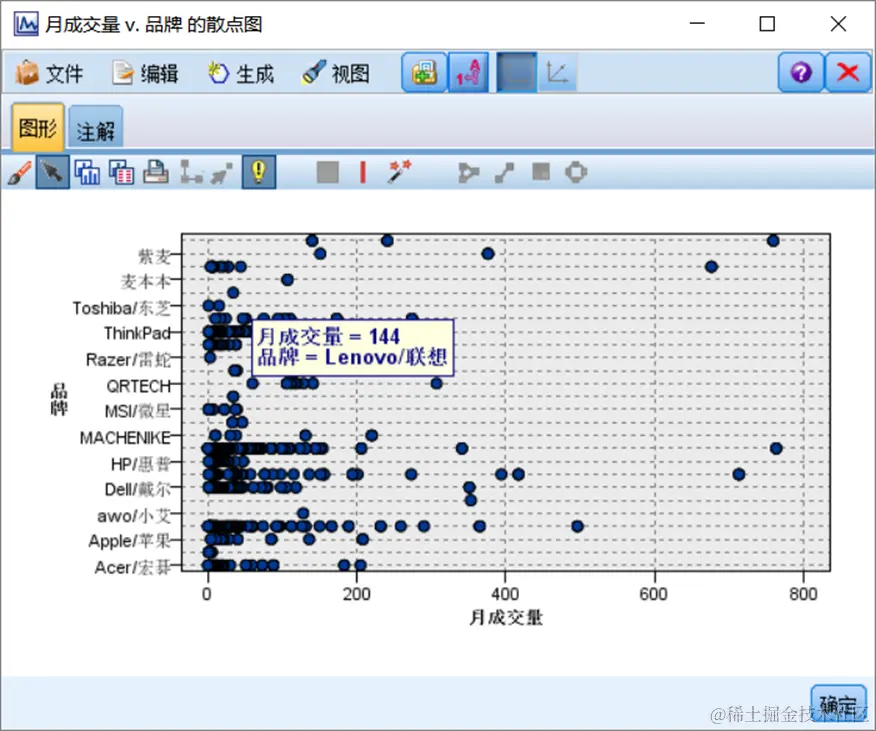Viewport: 876px width, 731px height.
Task: Click the greyed triangle nodes icon
Action: pyautogui.click(x=468, y=173)
